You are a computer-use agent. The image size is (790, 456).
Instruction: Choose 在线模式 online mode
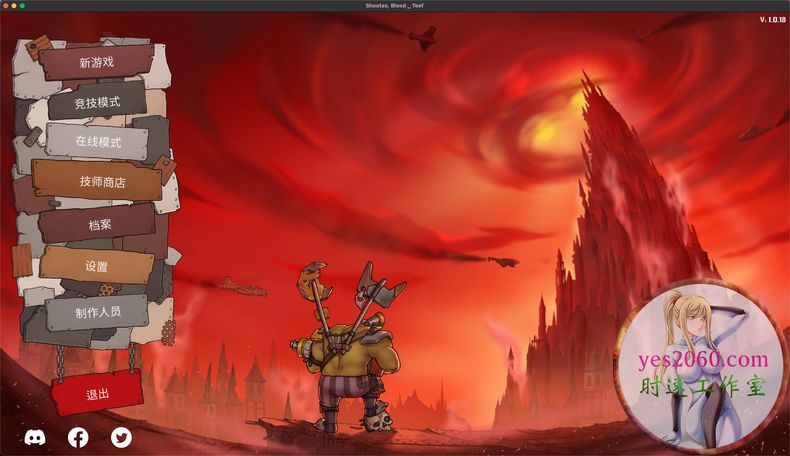(x=98, y=142)
